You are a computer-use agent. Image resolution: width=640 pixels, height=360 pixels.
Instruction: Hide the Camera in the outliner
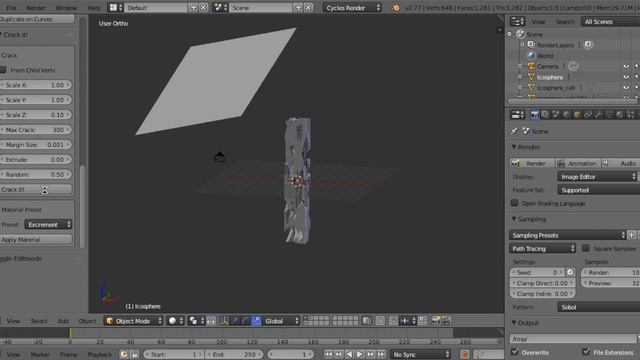[626, 66]
